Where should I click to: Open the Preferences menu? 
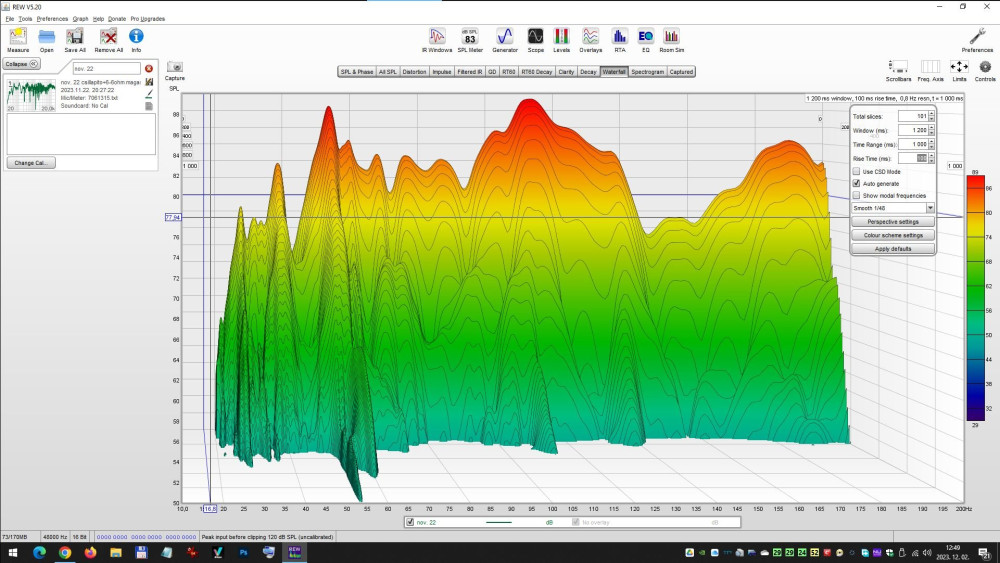click(52, 19)
